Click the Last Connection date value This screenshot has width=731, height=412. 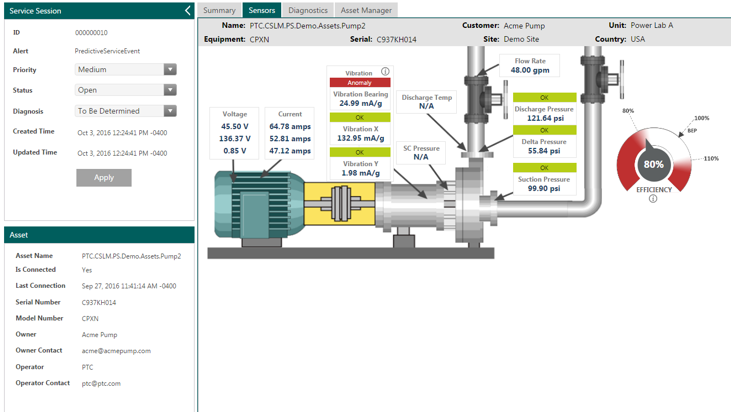[x=129, y=286]
